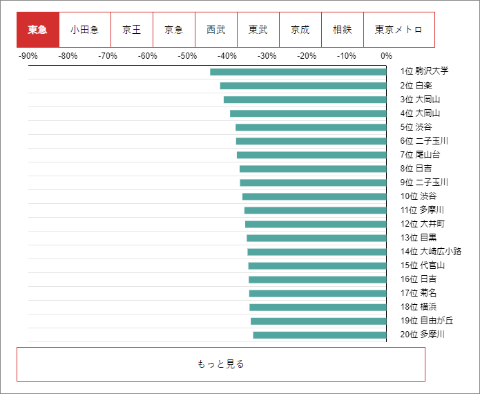Click the bar for 19位 自由が丘

(319, 322)
